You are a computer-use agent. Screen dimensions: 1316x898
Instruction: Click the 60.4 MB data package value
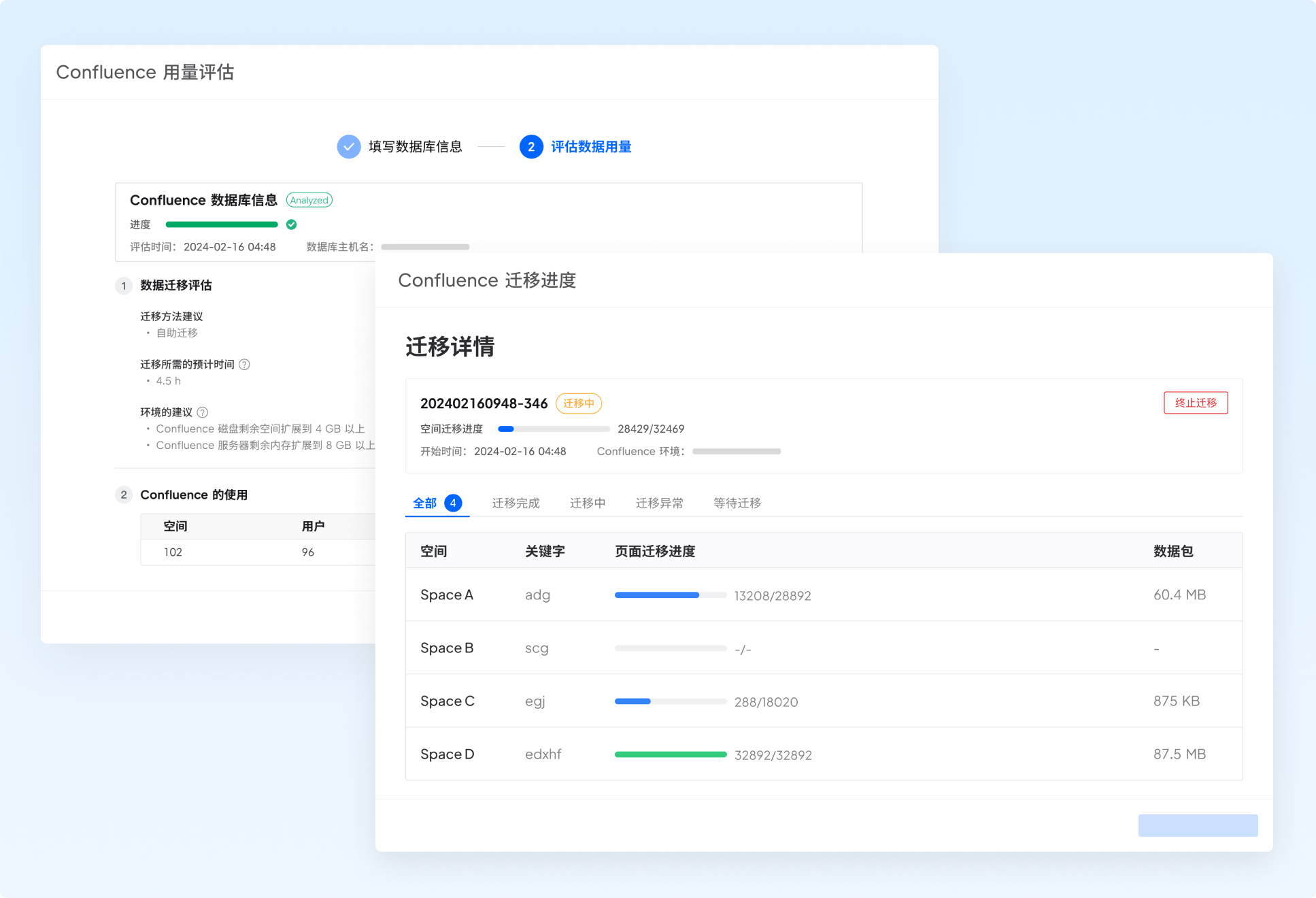coord(1180,595)
